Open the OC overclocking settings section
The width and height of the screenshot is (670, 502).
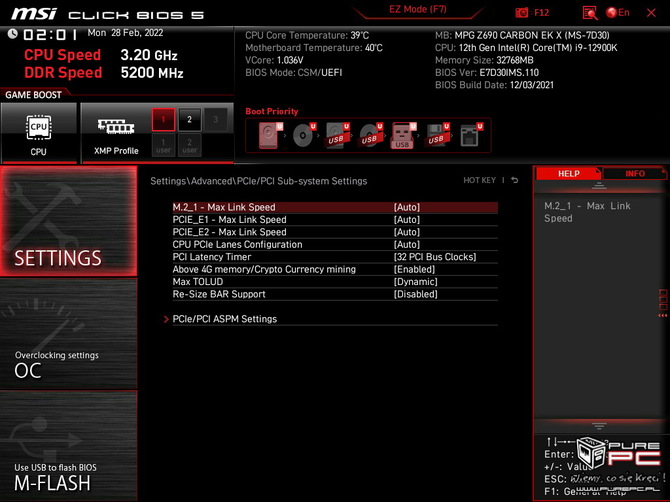pos(69,334)
